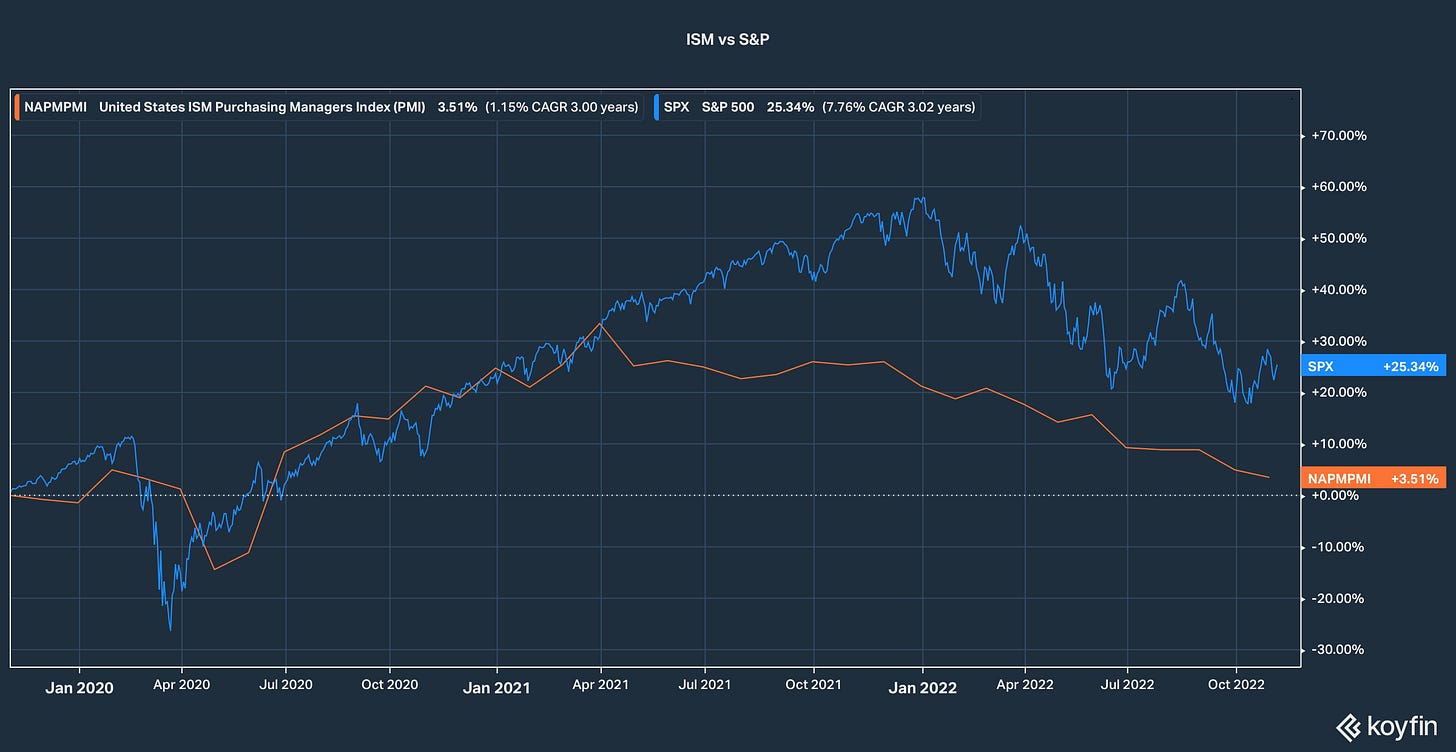Click the +0.00% baseline axis label

(1334, 495)
